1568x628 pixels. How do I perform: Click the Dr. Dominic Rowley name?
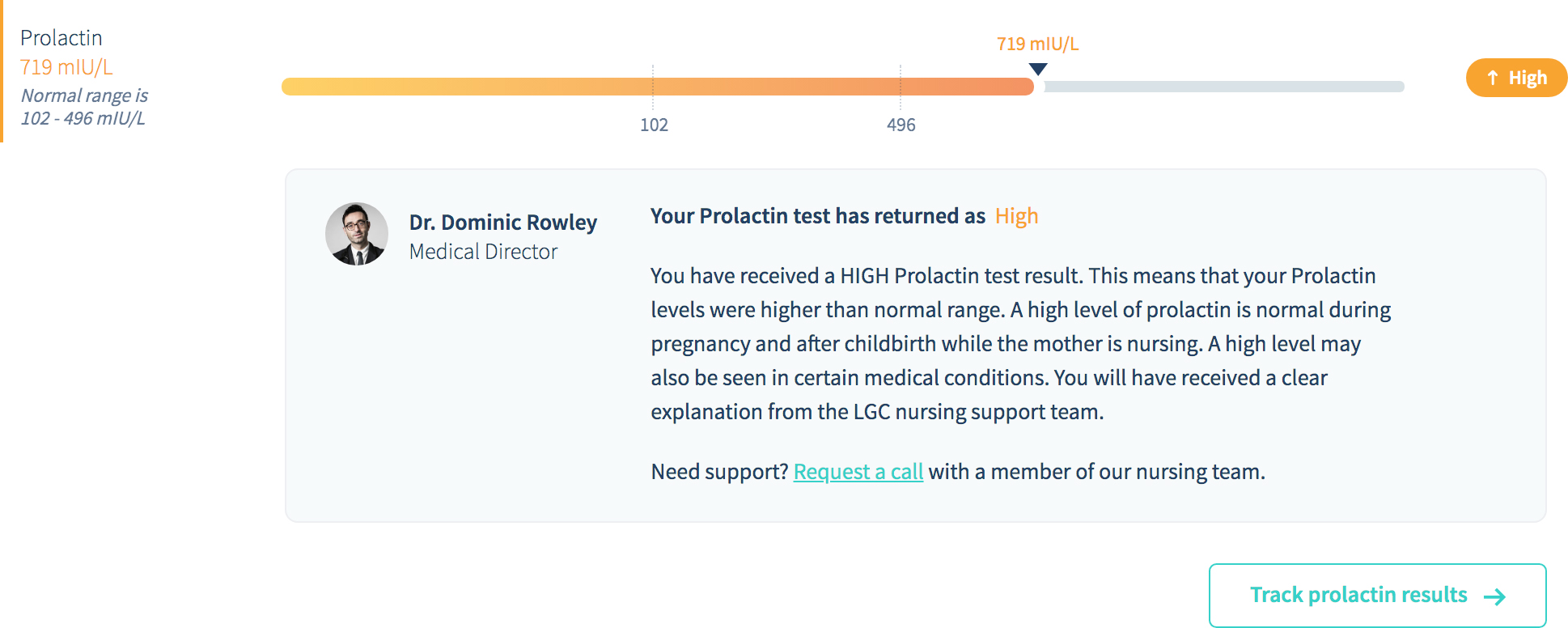[502, 223]
